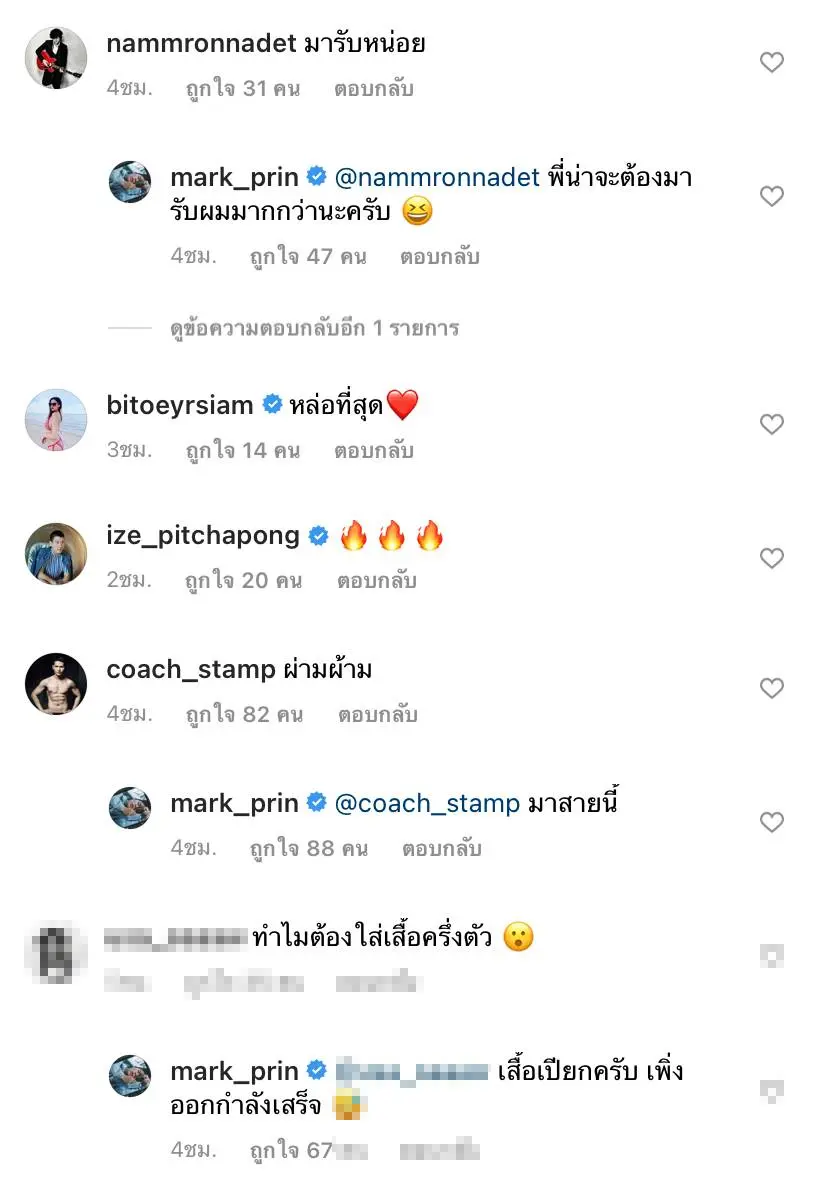
Task: Open the ize_pitchapong username
Action: click(203, 536)
